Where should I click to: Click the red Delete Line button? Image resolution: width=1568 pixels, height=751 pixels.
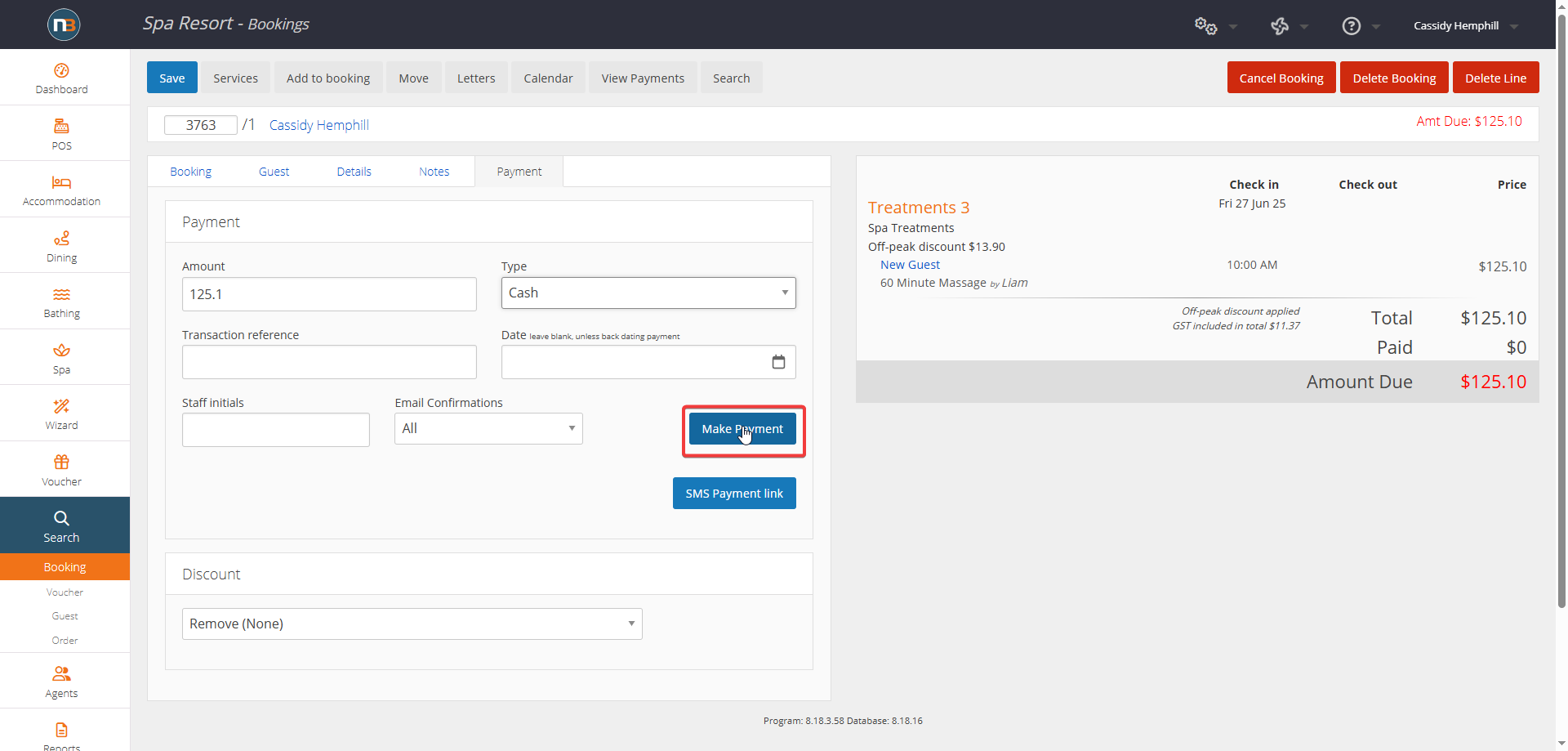1496,78
